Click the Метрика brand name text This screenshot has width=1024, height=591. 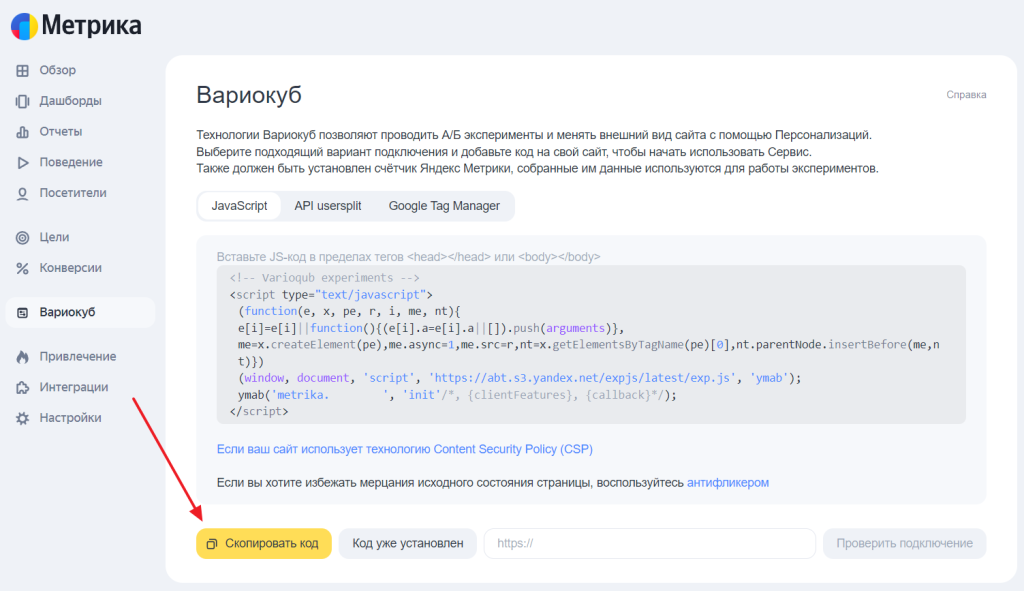[x=91, y=25]
